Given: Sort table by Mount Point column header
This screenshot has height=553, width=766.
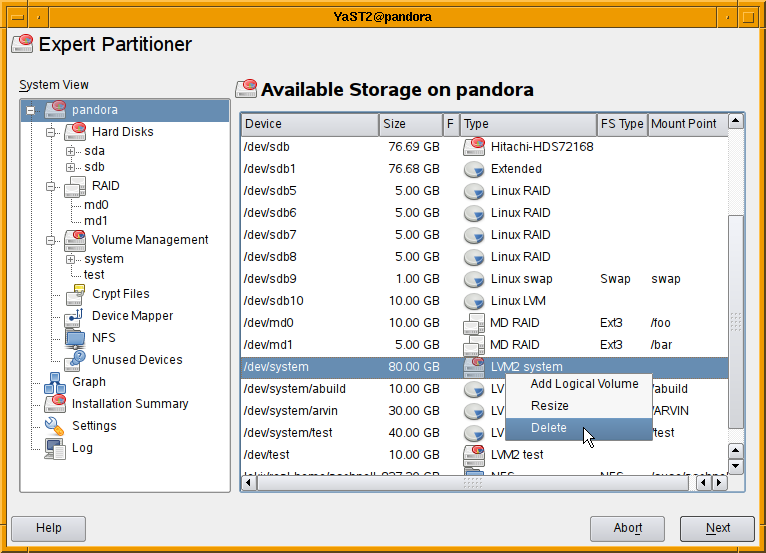Looking at the screenshot, I should point(687,124).
